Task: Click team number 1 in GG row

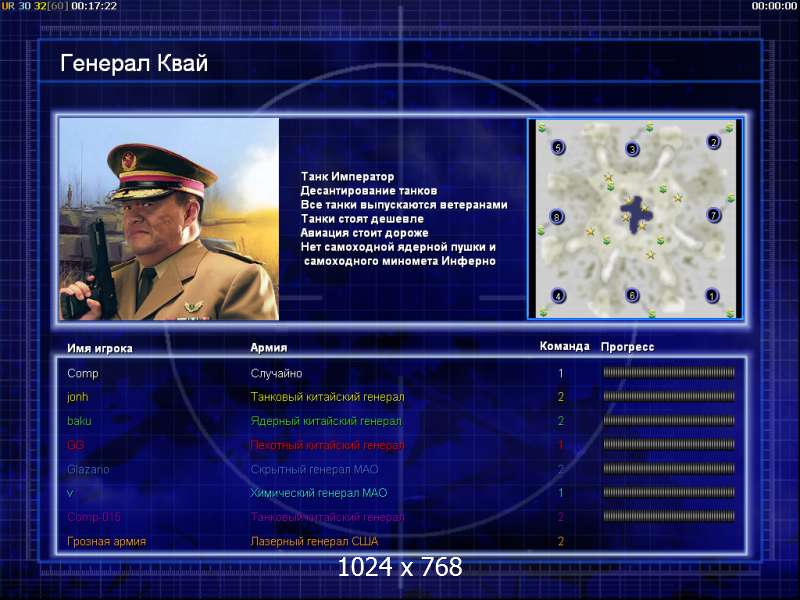Action: click(561, 445)
